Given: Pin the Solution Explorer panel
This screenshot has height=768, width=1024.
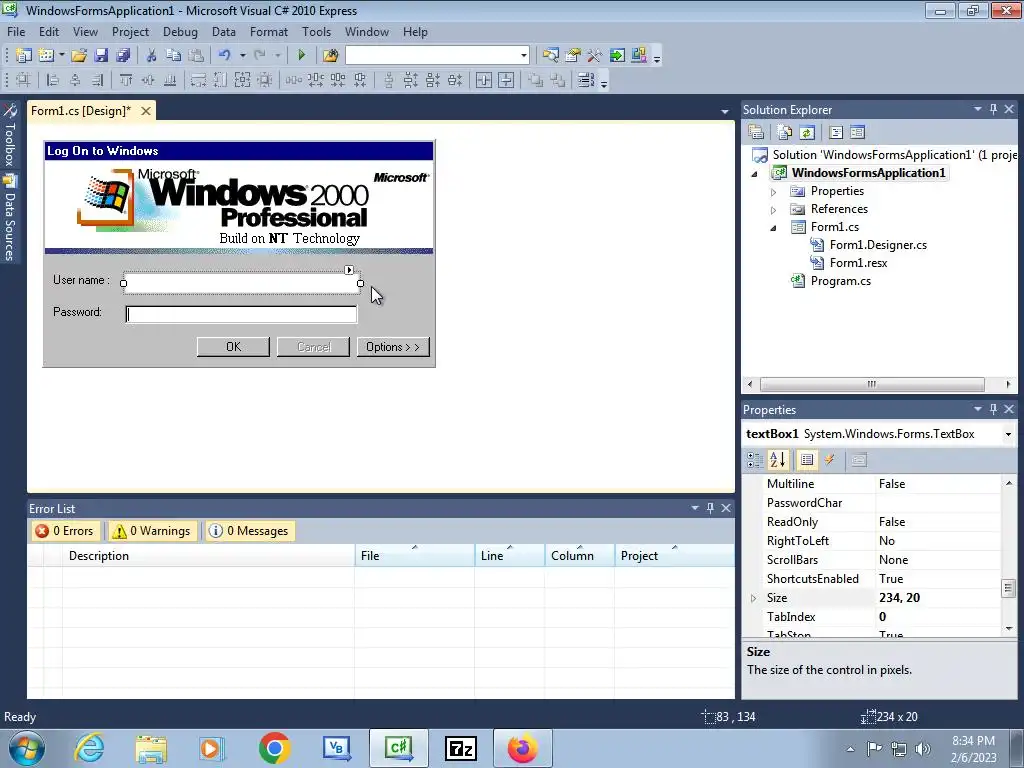Looking at the screenshot, I should 993,109.
